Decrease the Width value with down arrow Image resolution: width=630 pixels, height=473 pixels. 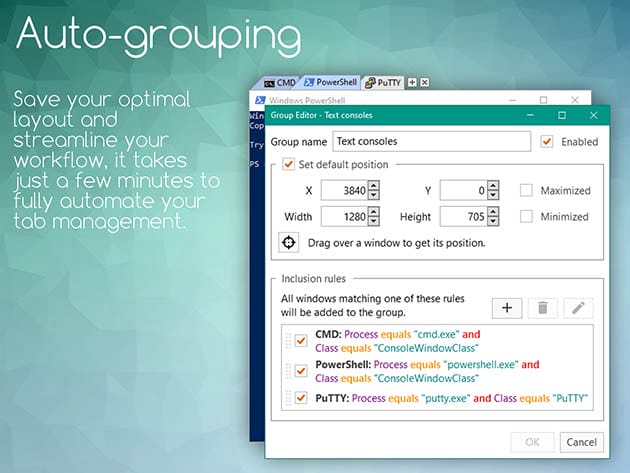pos(373,220)
